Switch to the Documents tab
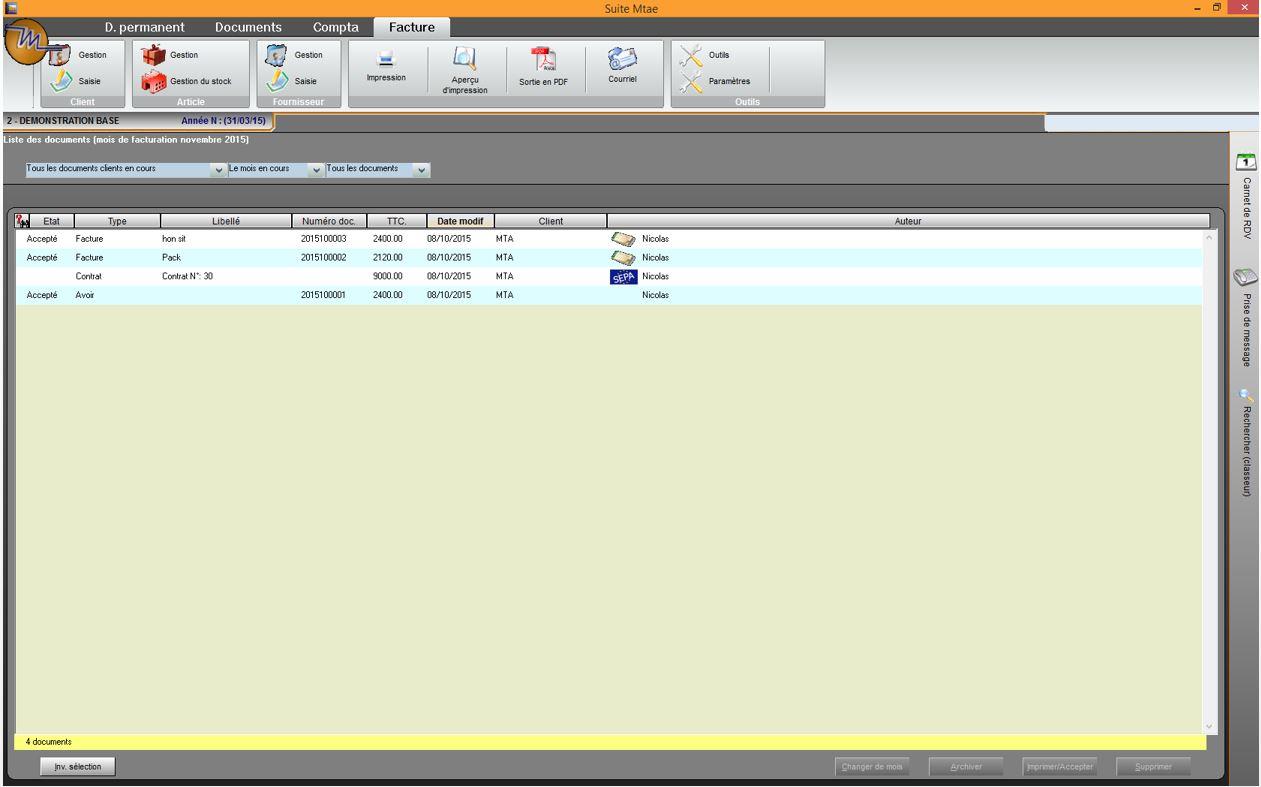The image size is (1261, 787). pos(248,28)
